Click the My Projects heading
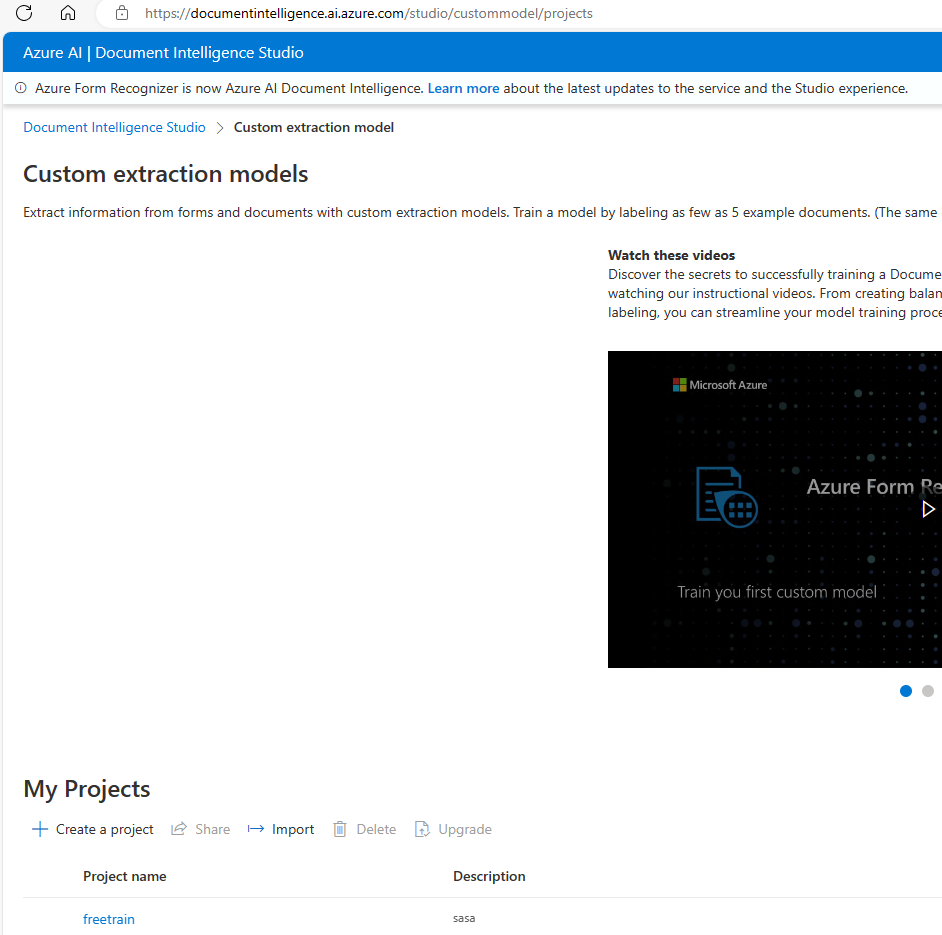 coord(87,789)
